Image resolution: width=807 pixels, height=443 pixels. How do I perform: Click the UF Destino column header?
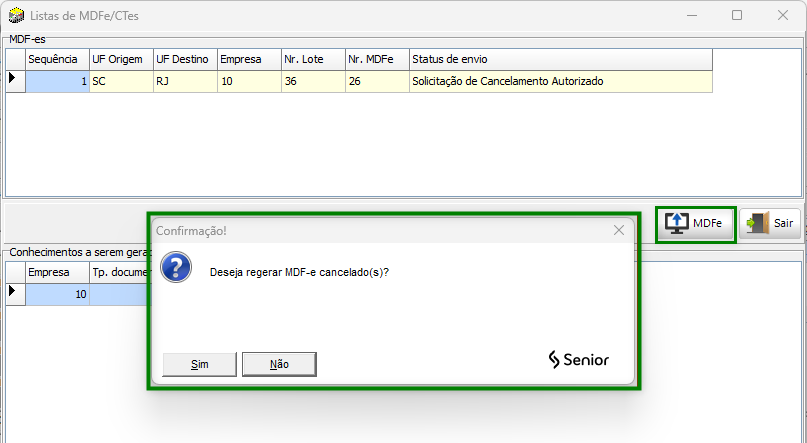point(185,59)
